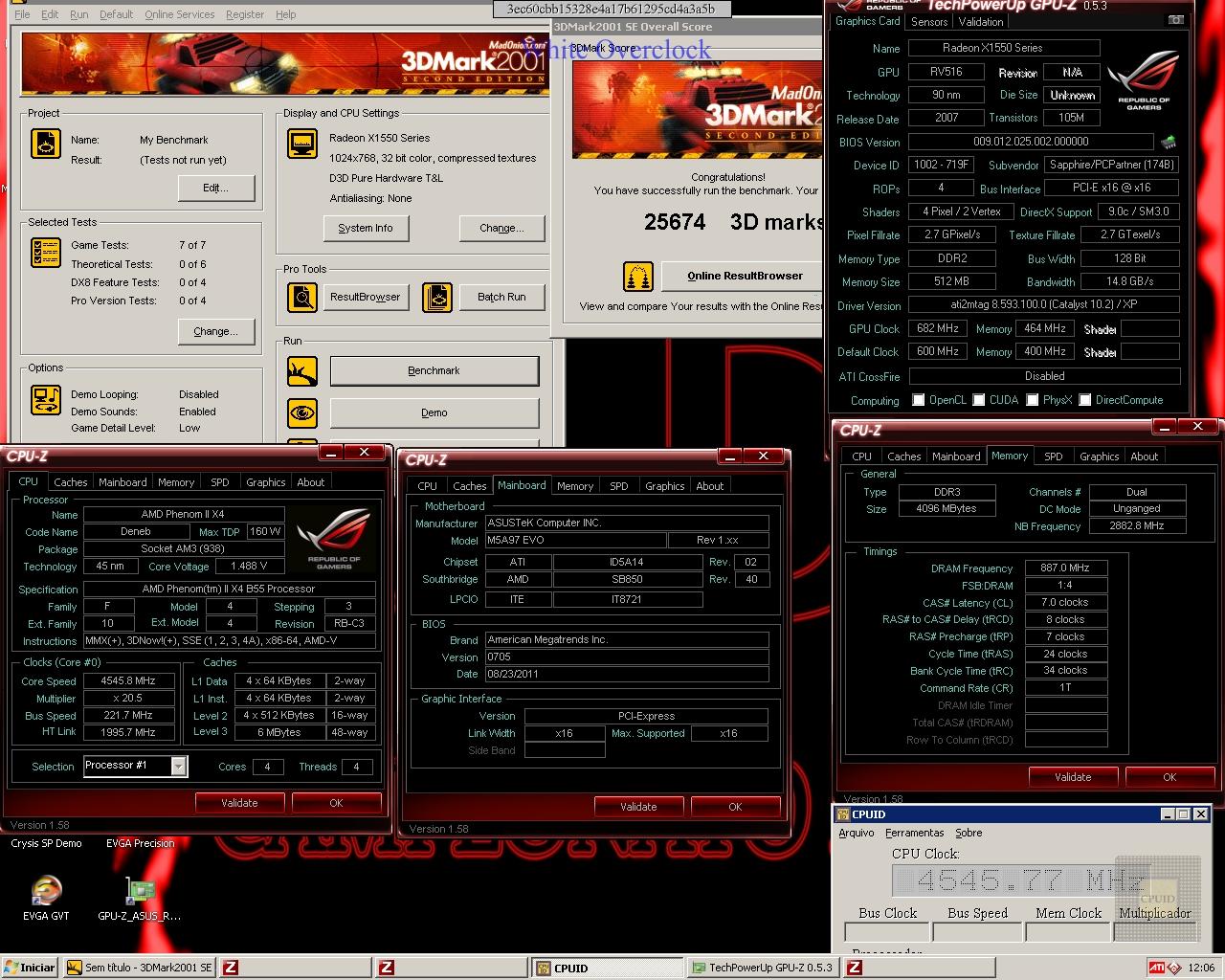Click the ResultBrowser button in Pro Tools
Viewport: 1225px width, 980px height.
366,297
